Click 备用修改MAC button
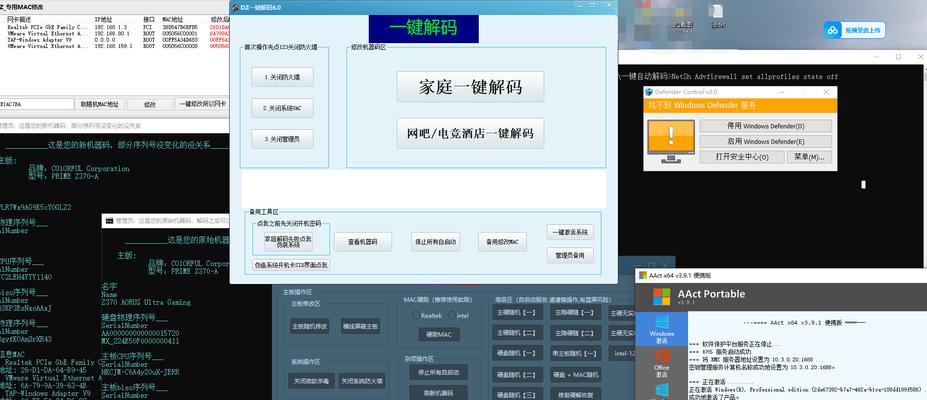The width and height of the screenshot is (927, 400). 502,242
